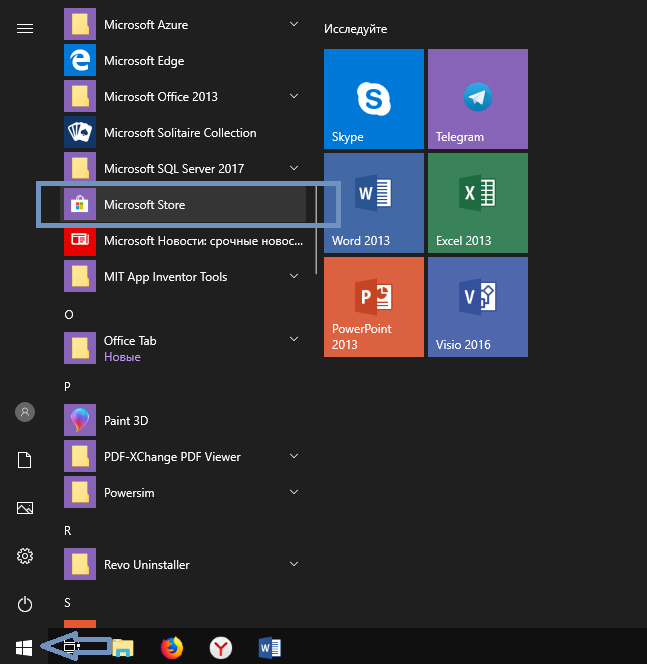647x664 pixels.
Task: Expand the PDF-XChange PDF Viewer chevron
Action: tap(294, 456)
